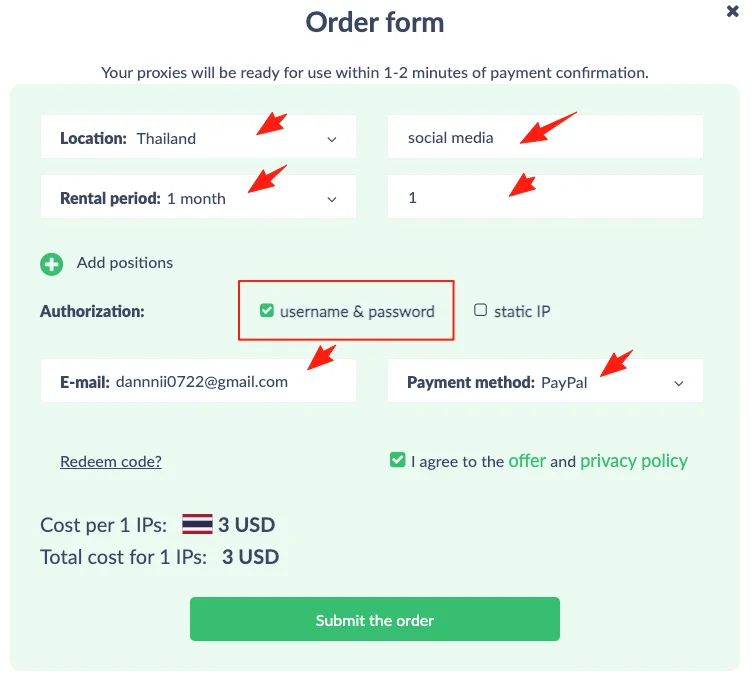Viewport: 752px width, 684px height.
Task: Click the 1 month rental value
Action: click(x=196, y=199)
